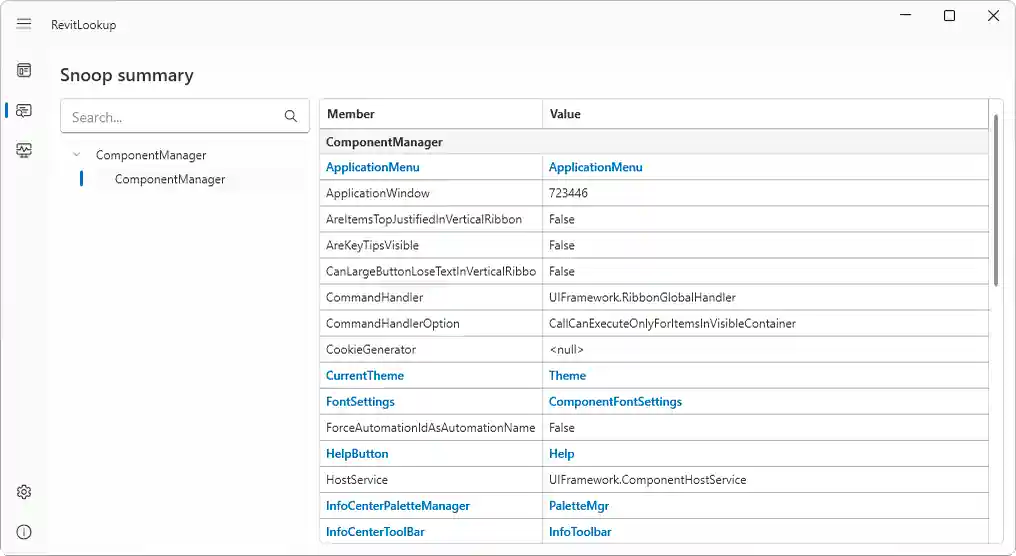This screenshot has height=556, width=1016.
Task: Open the Dashboard page icon in sidebar
Action: pos(24,70)
